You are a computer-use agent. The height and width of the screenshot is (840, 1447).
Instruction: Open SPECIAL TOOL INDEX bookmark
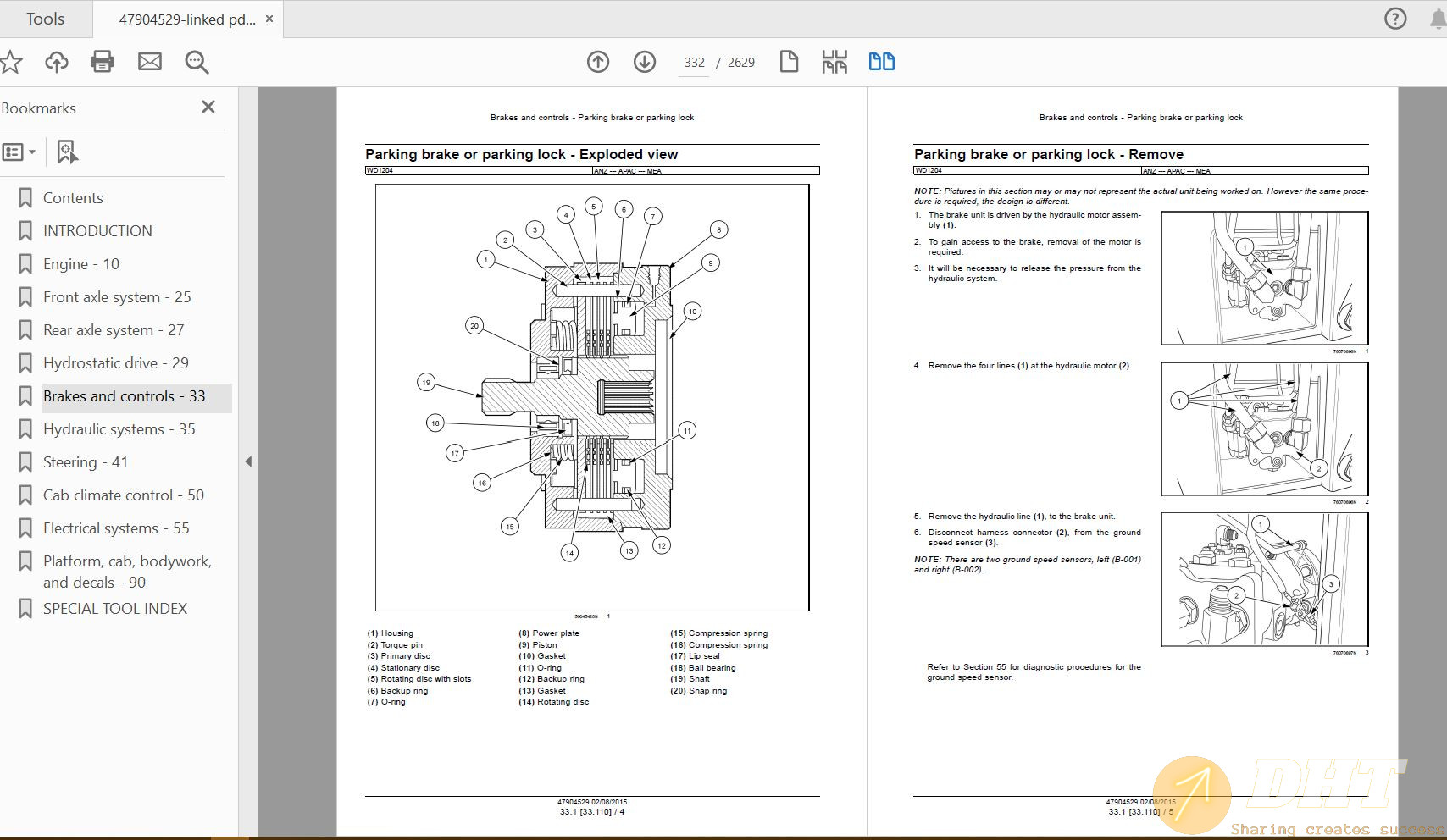tap(115, 609)
